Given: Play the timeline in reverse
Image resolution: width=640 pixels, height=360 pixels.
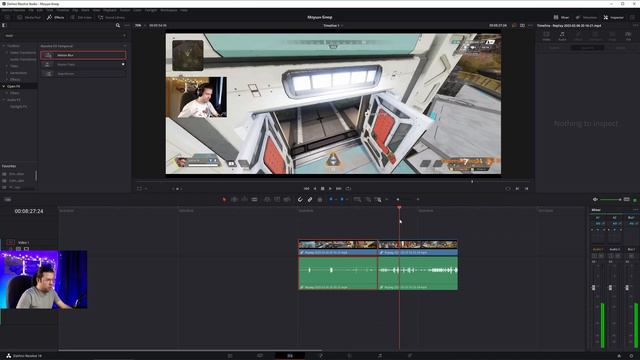Looking at the screenshot, I should (x=315, y=189).
